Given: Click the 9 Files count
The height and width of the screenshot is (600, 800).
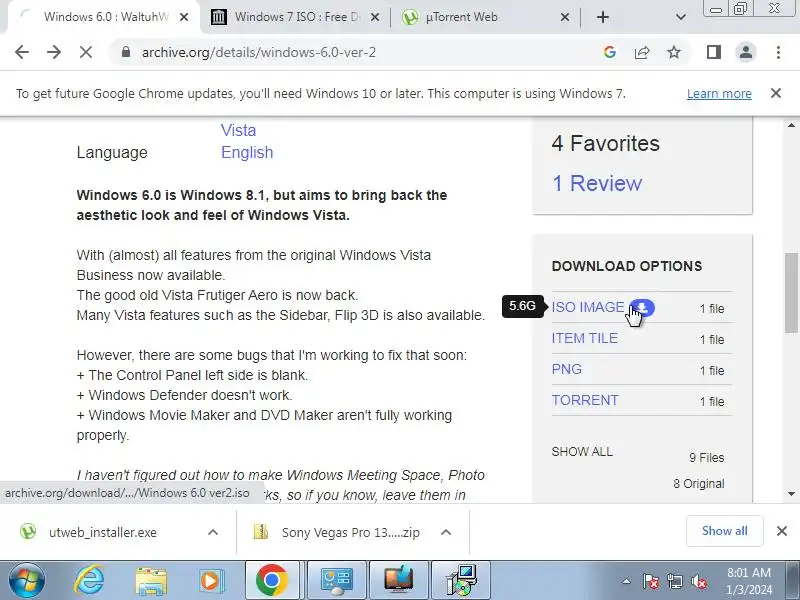Looking at the screenshot, I should point(707,458).
